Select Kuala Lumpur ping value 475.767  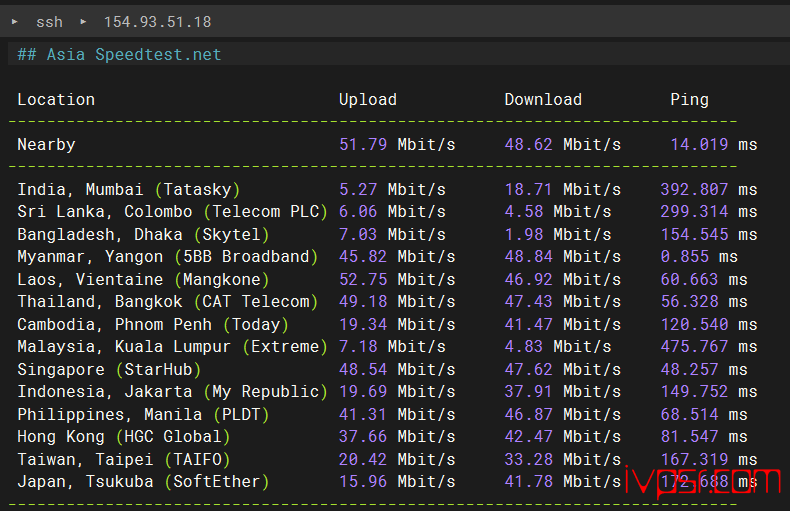click(694, 347)
